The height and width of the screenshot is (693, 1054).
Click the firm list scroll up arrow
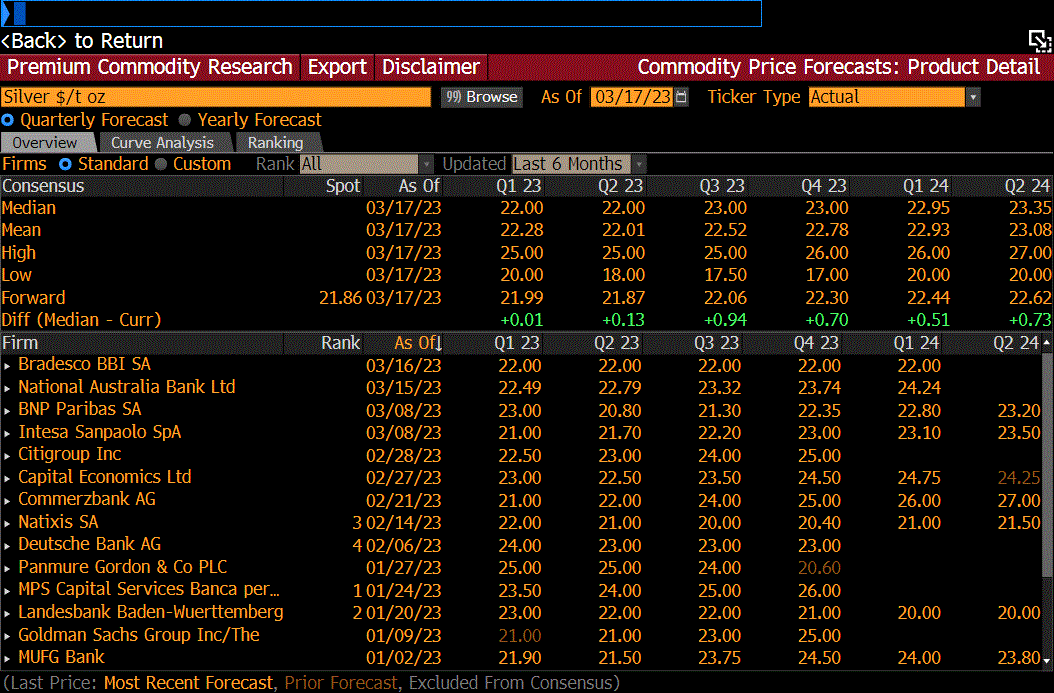1047,343
